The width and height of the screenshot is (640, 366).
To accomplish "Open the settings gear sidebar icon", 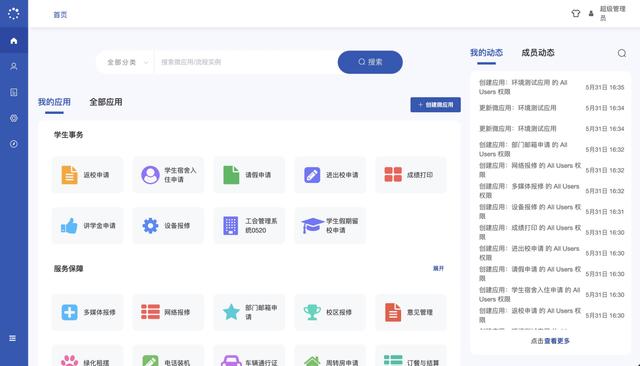I will click(x=14, y=118).
